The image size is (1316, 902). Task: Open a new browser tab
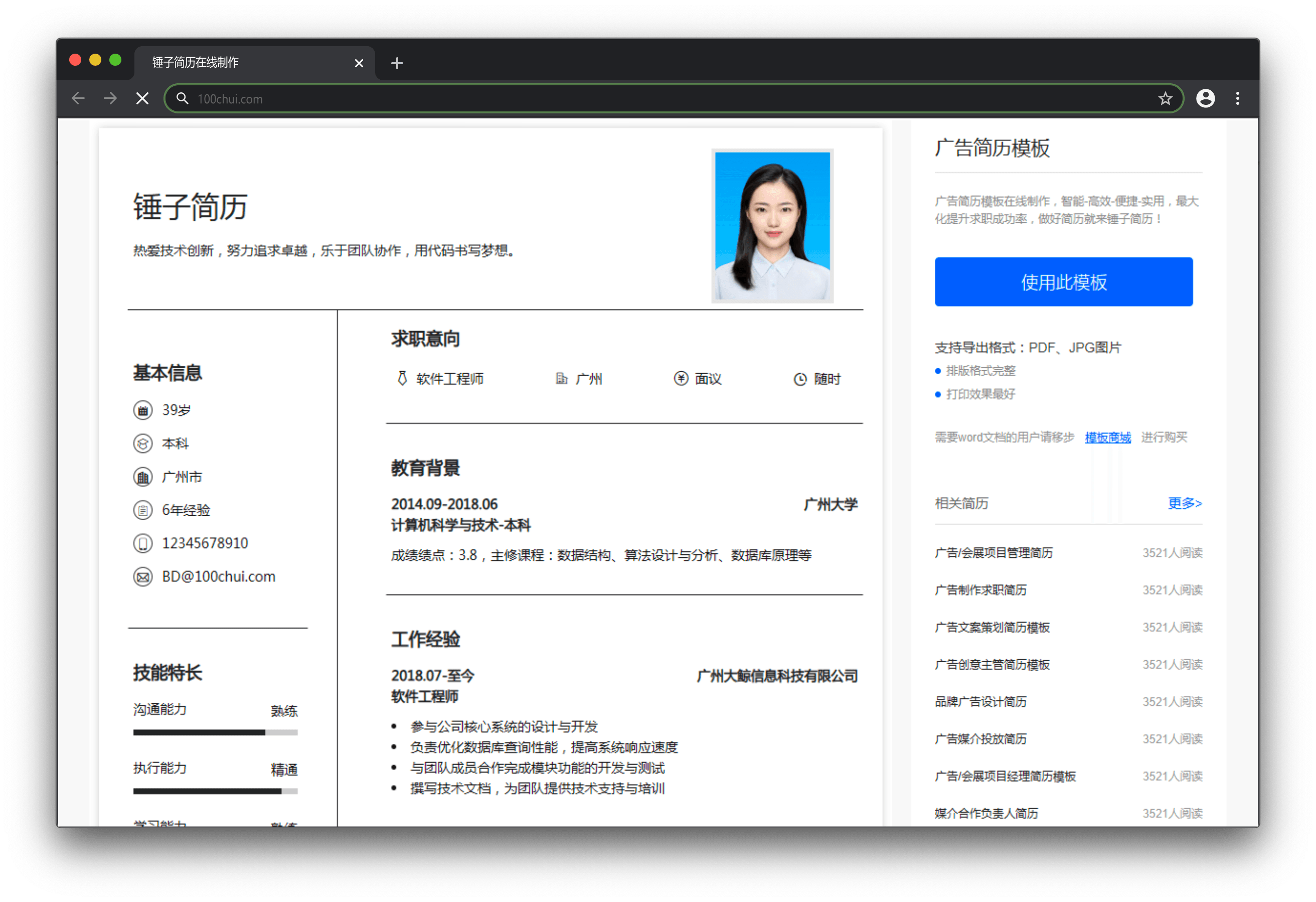tap(397, 63)
